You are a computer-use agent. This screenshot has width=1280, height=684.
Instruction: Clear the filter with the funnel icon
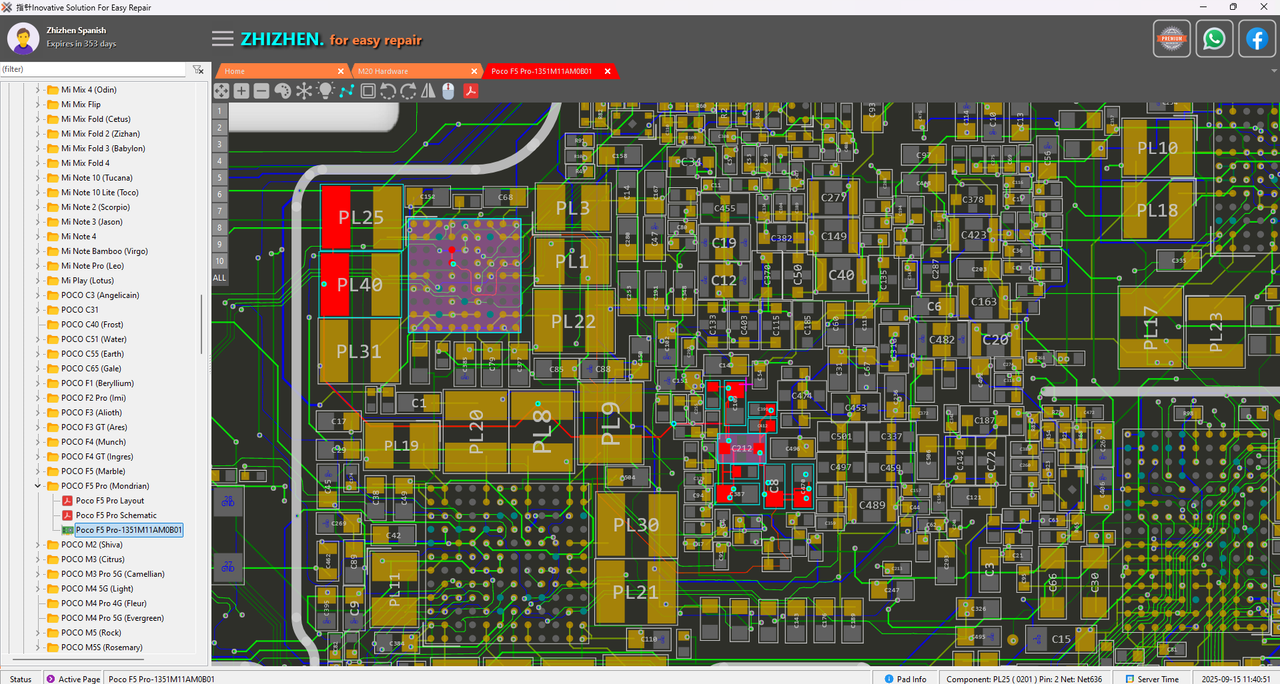click(x=198, y=70)
